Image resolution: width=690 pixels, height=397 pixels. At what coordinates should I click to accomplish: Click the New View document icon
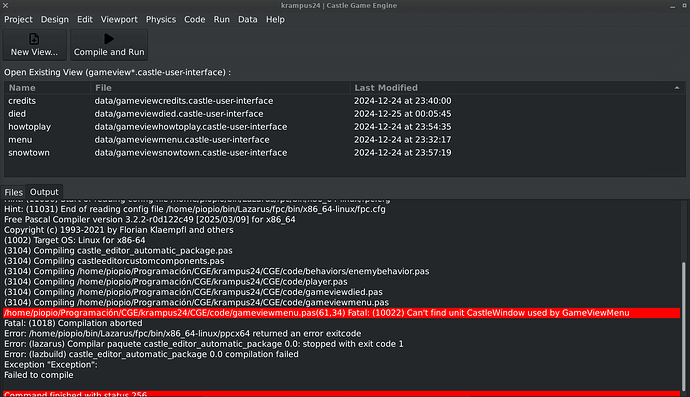click(x=34, y=39)
